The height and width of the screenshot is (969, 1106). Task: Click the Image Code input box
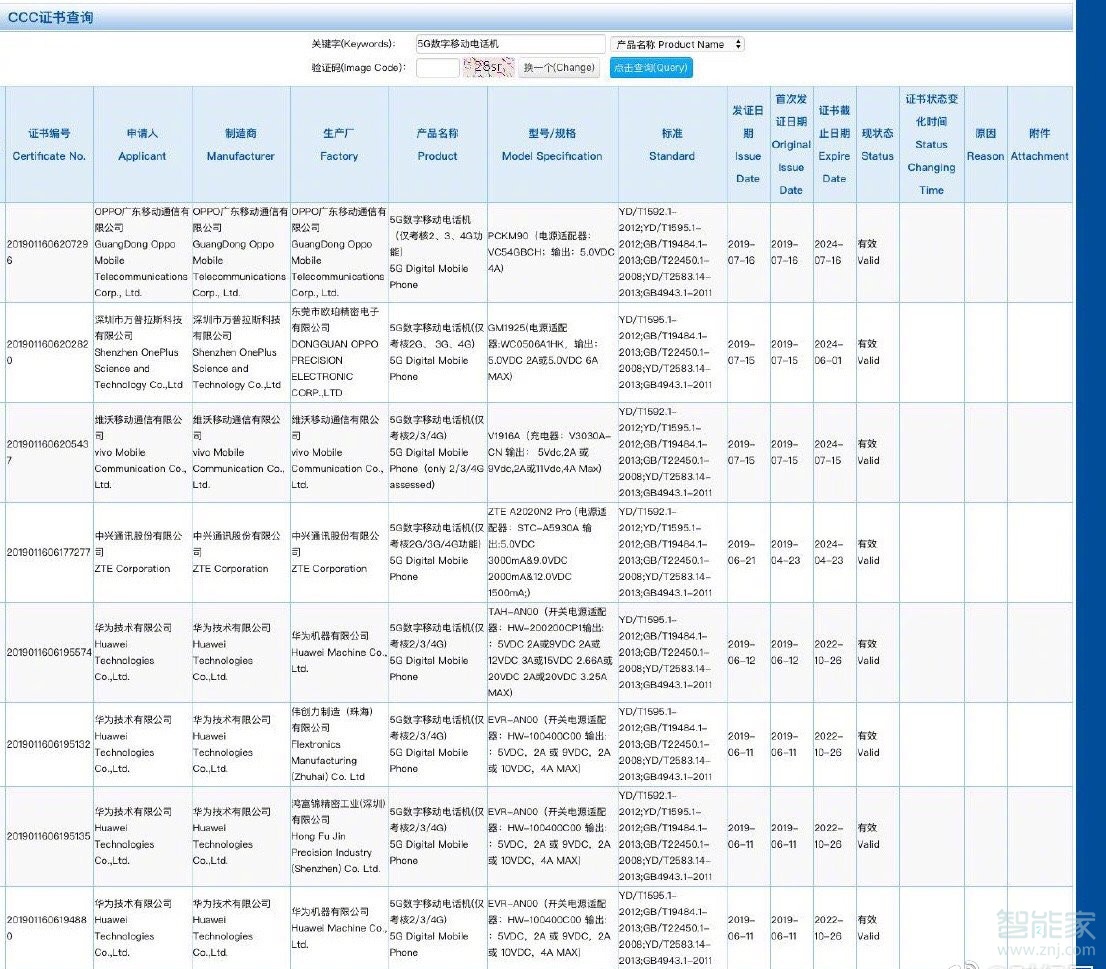[437, 68]
